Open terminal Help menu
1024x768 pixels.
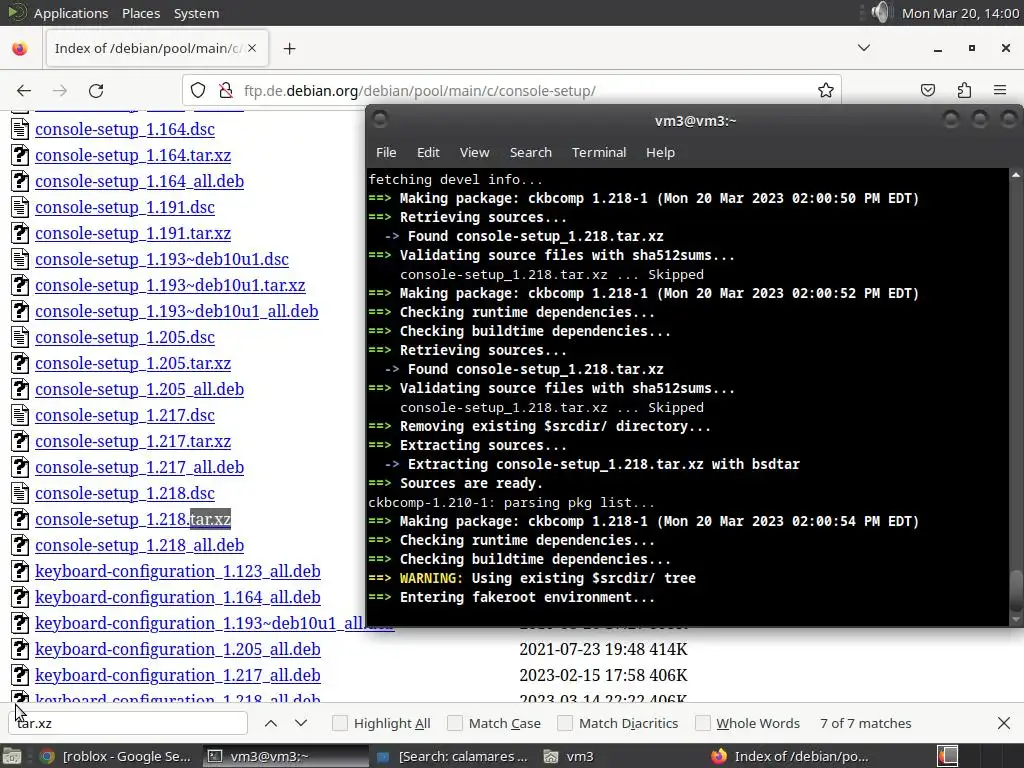(x=660, y=152)
